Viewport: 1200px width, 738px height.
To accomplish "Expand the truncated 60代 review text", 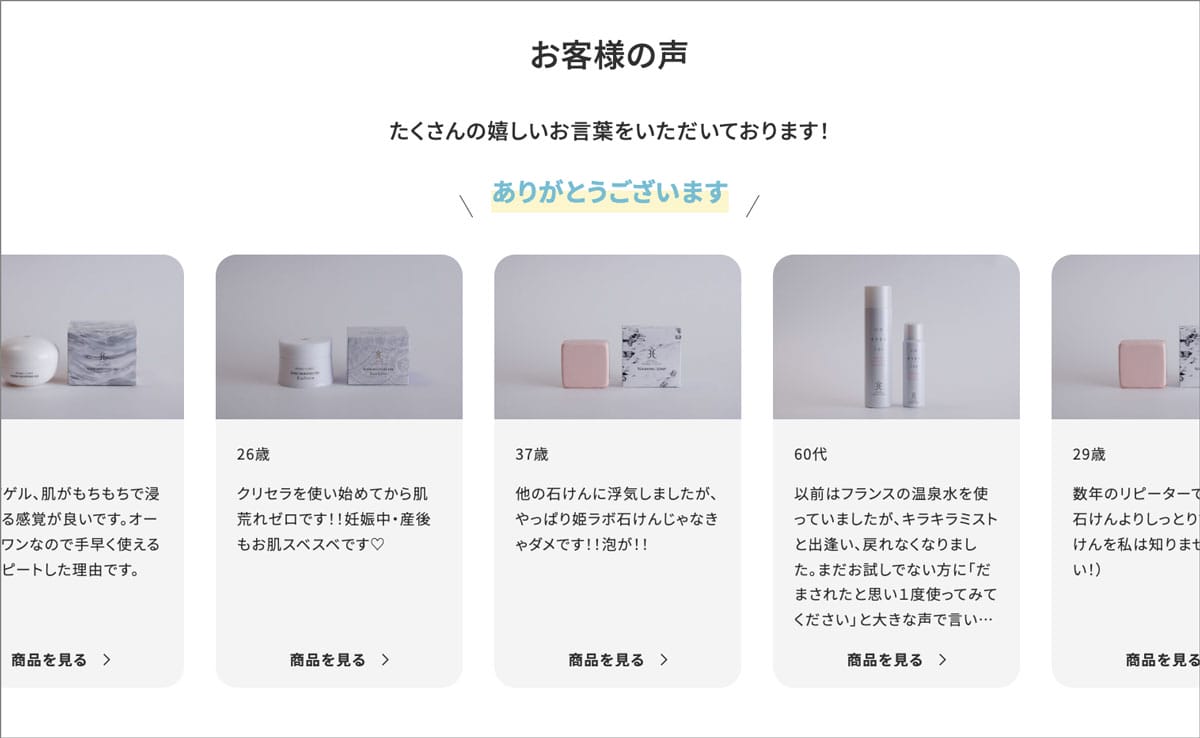I will pos(895,557).
